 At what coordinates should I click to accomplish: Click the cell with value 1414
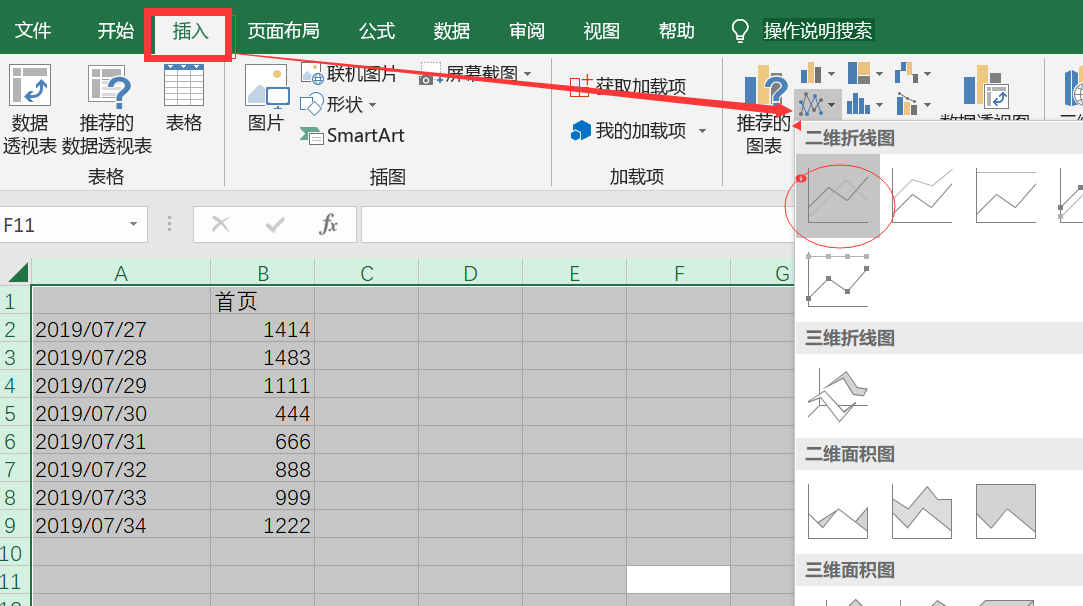tap(262, 329)
